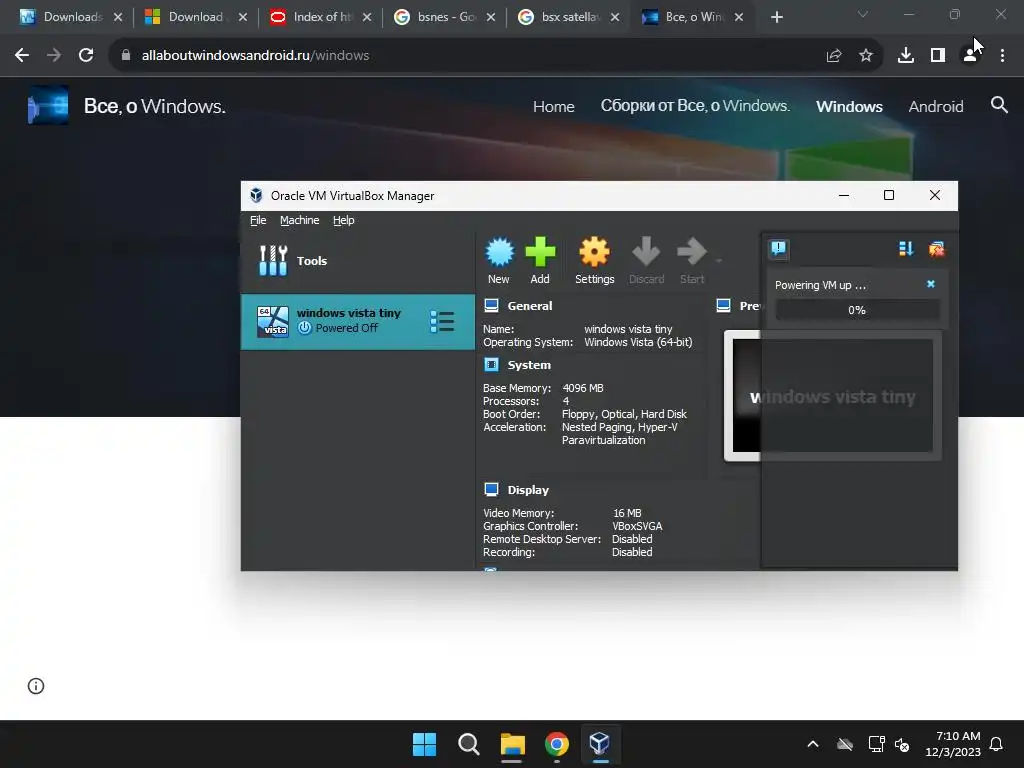Open the Help menu in VirtualBox

point(344,220)
